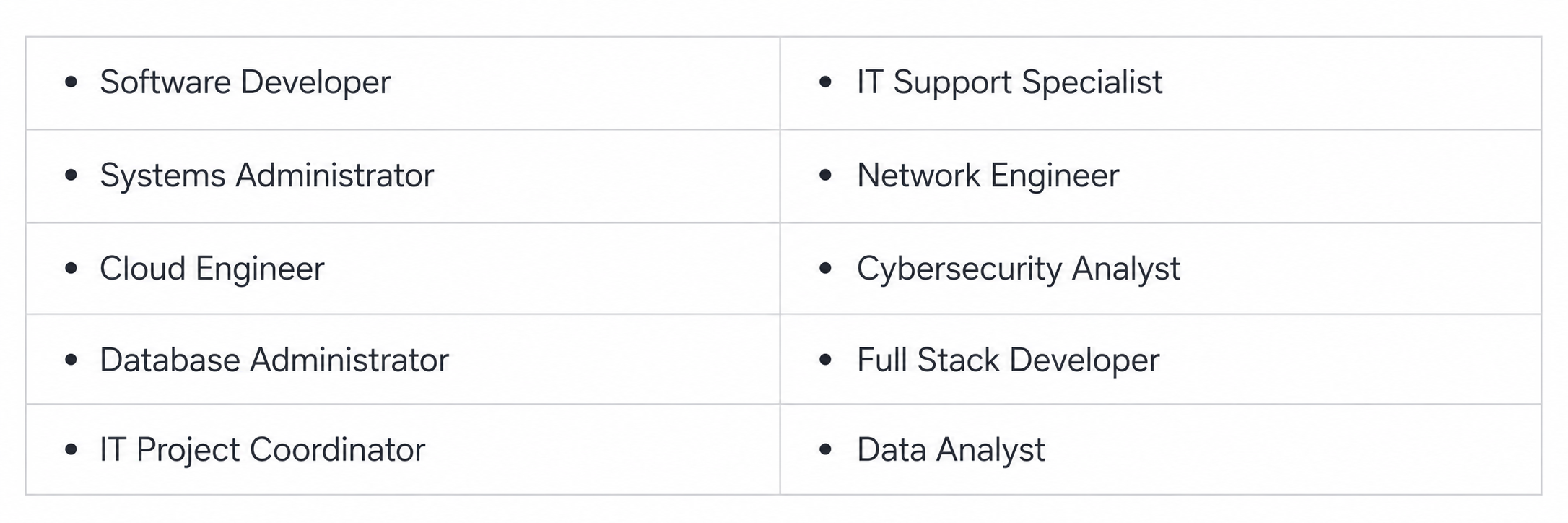Viewport: 1568px width, 523px height.
Task: Click the IT Project Coordinator text
Action: tap(262, 450)
